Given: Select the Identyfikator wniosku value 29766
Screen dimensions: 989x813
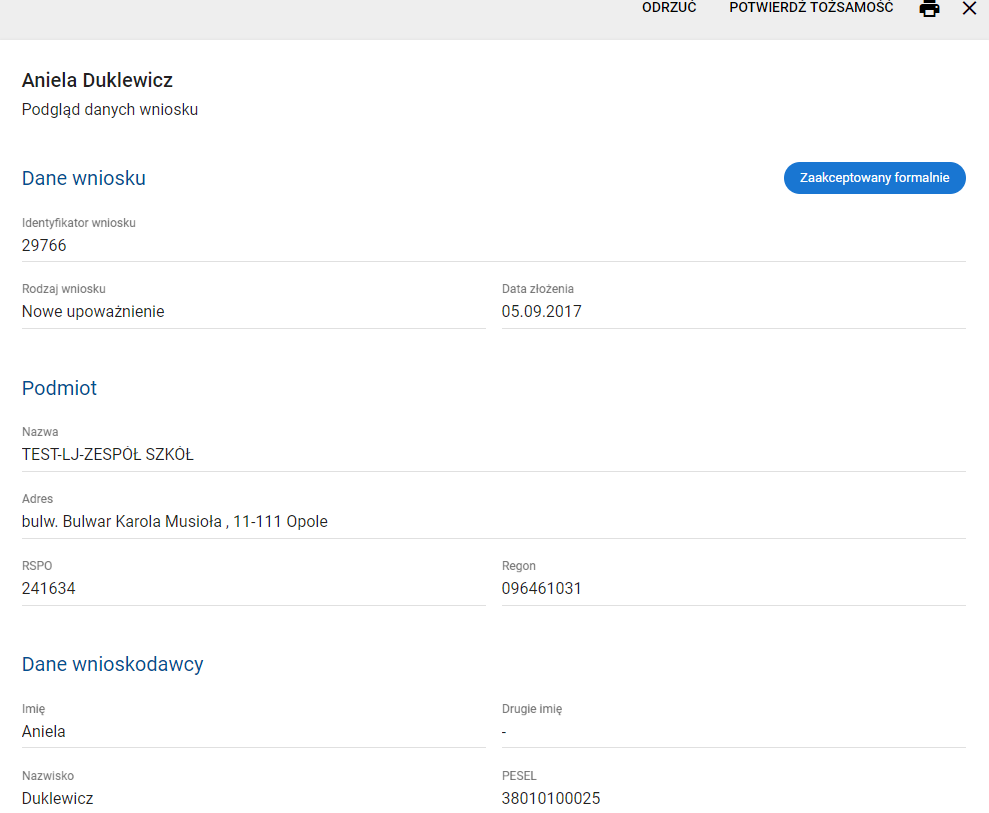Looking at the screenshot, I should 44,245.
